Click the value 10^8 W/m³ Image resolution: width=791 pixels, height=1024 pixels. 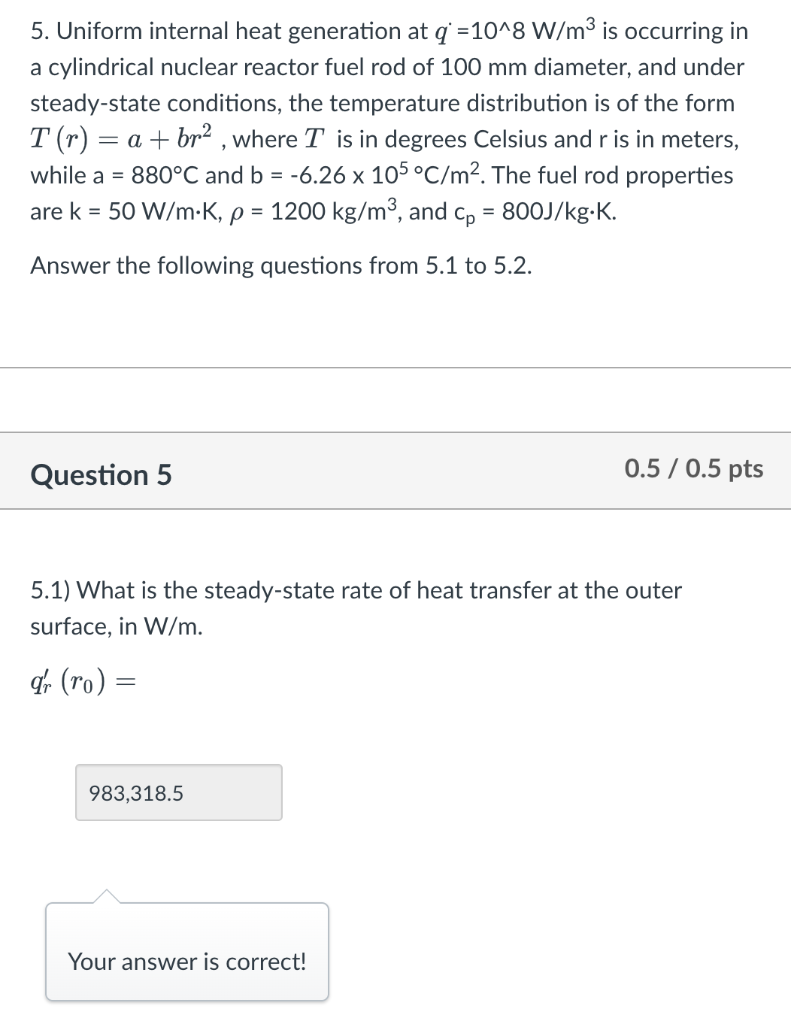point(527,30)
